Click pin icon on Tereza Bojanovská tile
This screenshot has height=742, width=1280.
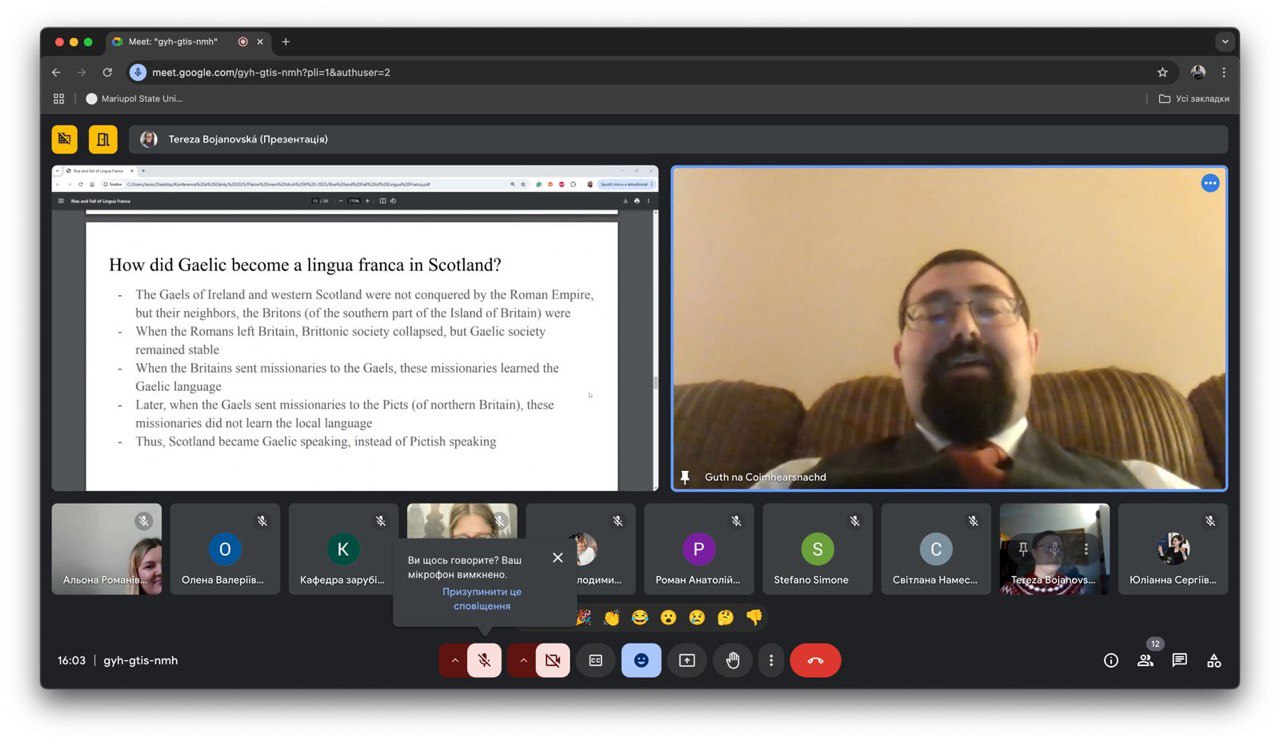tap(1023, 549)
